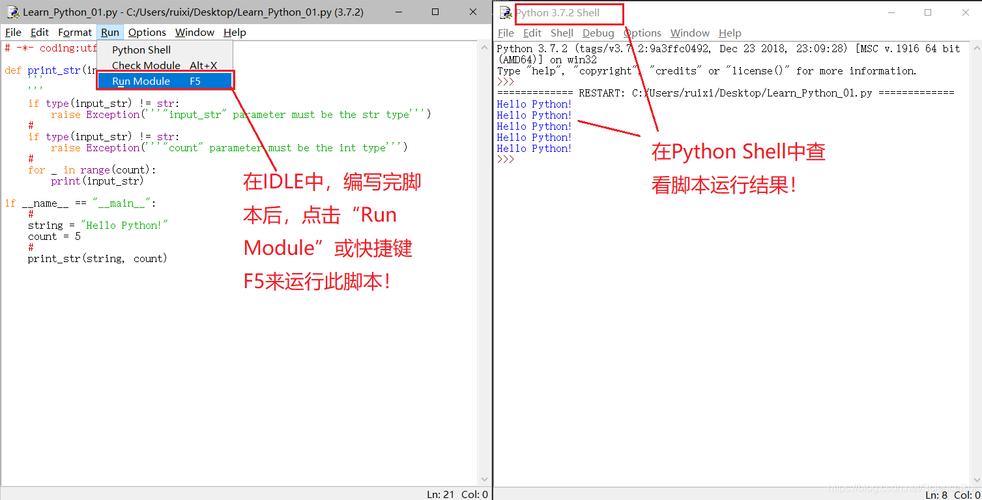Viewport: 982px width, 500px height.
Task: Choose Check Module Alt+X entry
Action: pyautogui.click(x=165, y=65)
